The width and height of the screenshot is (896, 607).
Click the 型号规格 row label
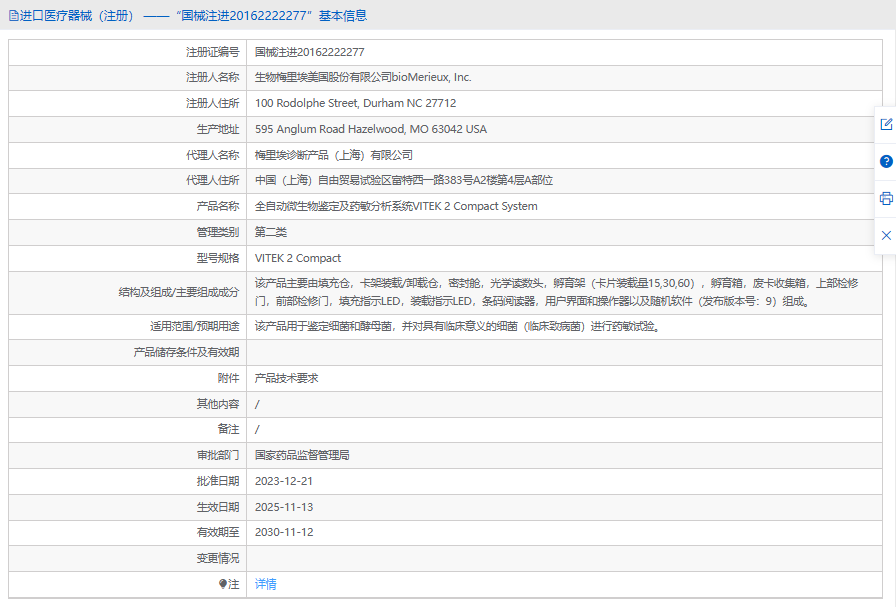tap(218, 258)
